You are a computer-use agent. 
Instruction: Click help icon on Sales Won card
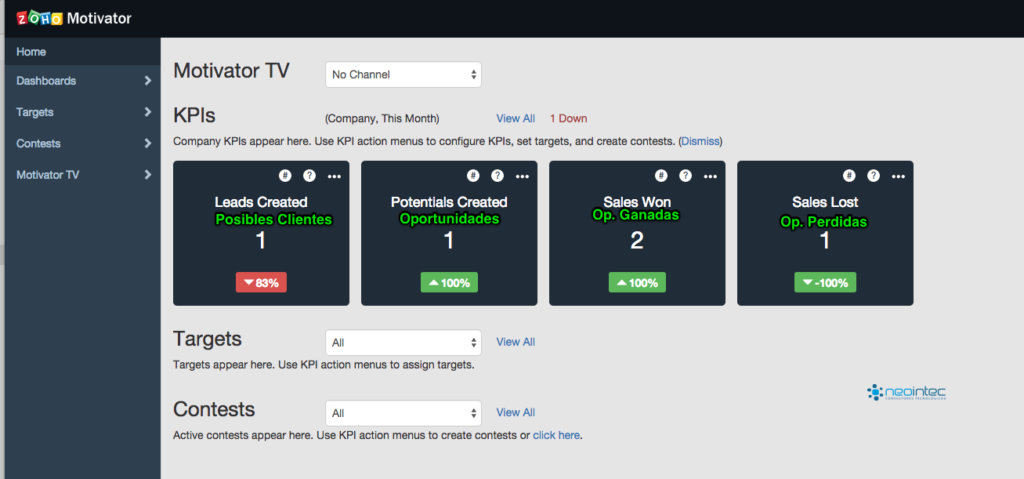[685, 175]
